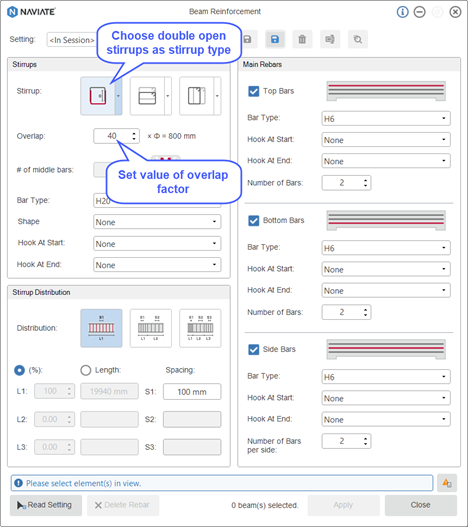The image size is (468, 527).
Task: Click the S1 spacing field
Action: (x=192, y=392)
